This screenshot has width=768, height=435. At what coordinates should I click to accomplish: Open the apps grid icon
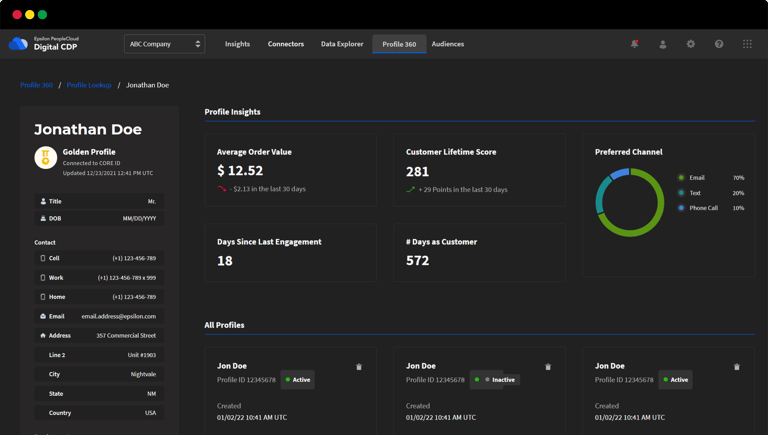pos(747,44)
